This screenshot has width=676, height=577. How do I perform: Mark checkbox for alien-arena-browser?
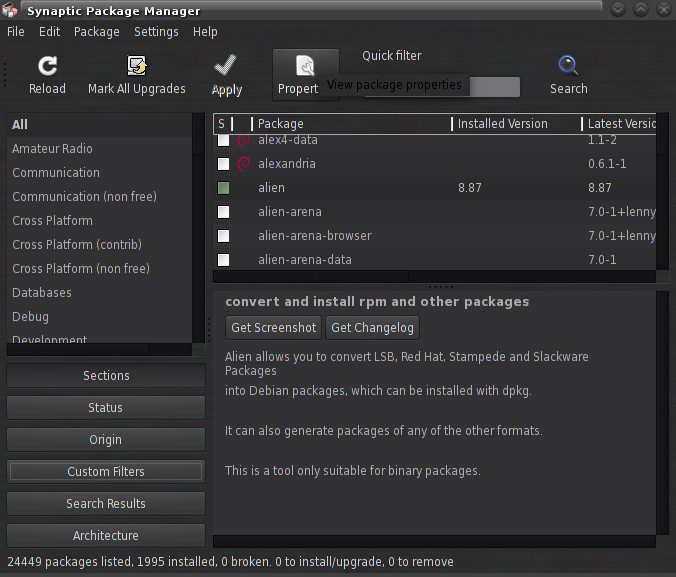pos(223,236)
